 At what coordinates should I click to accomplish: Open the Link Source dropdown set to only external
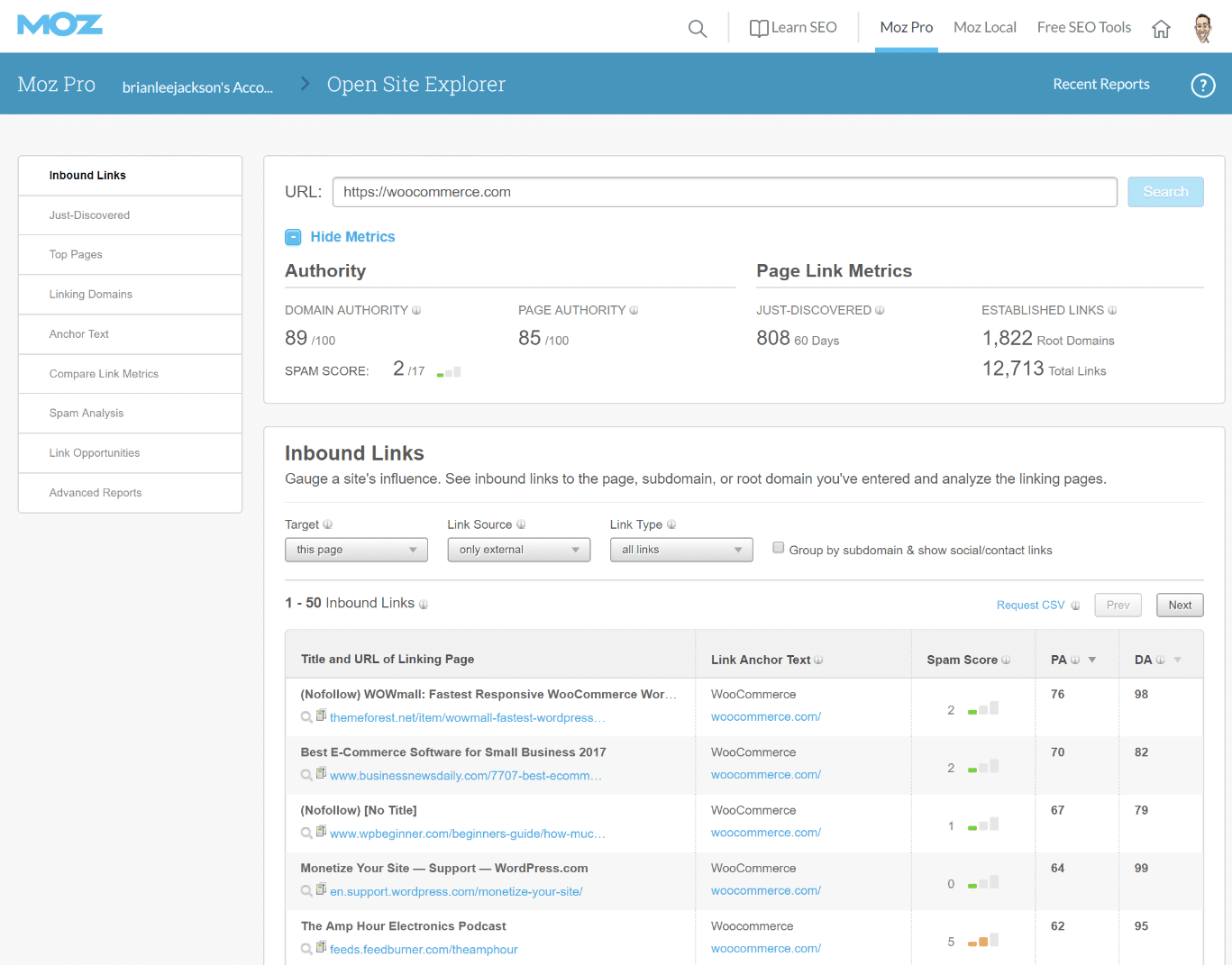point(518,549)
